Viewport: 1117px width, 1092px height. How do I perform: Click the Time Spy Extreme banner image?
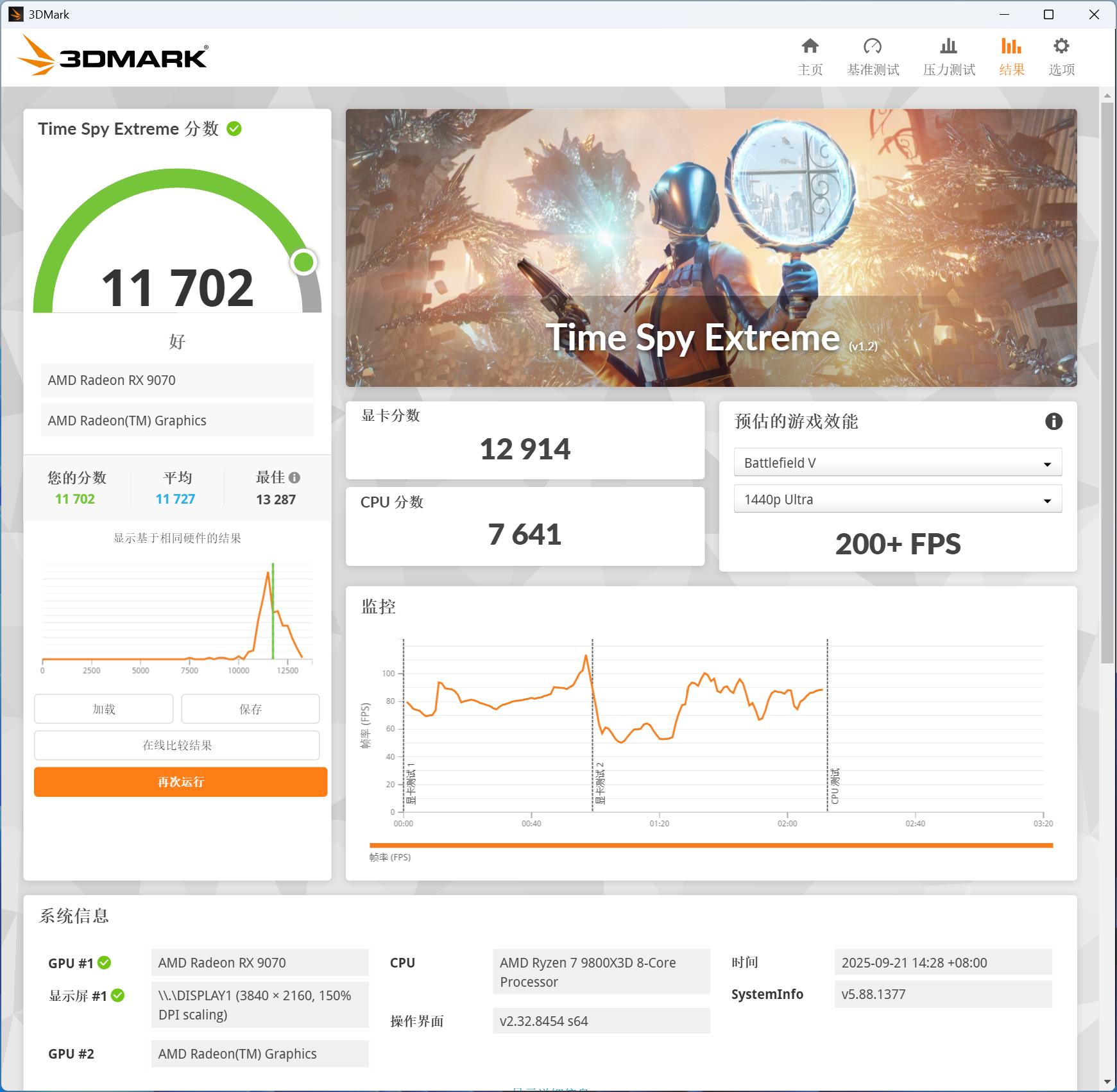click(x=711, y=248)
